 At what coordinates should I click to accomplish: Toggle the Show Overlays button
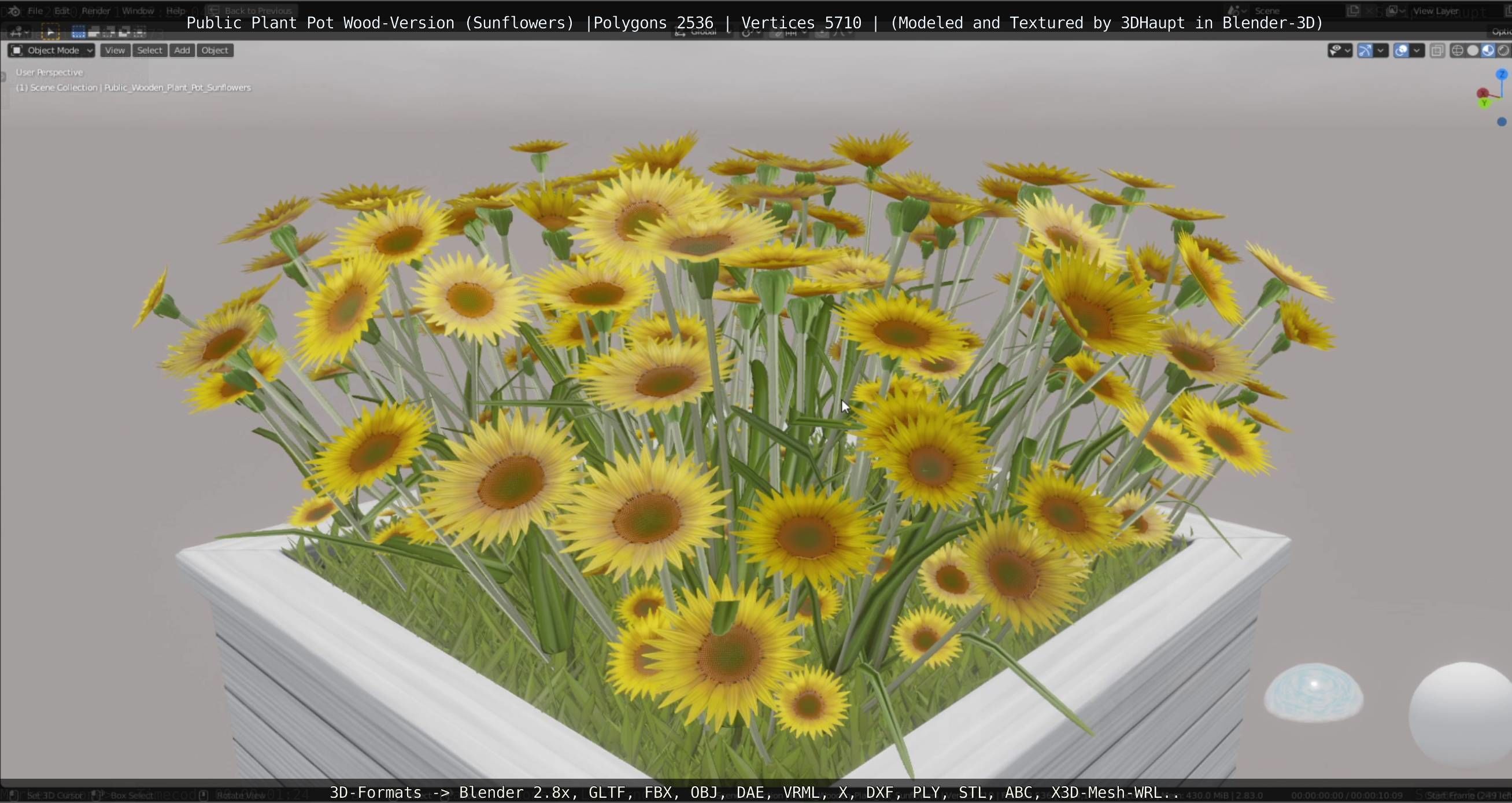[x=1401, y=50]
